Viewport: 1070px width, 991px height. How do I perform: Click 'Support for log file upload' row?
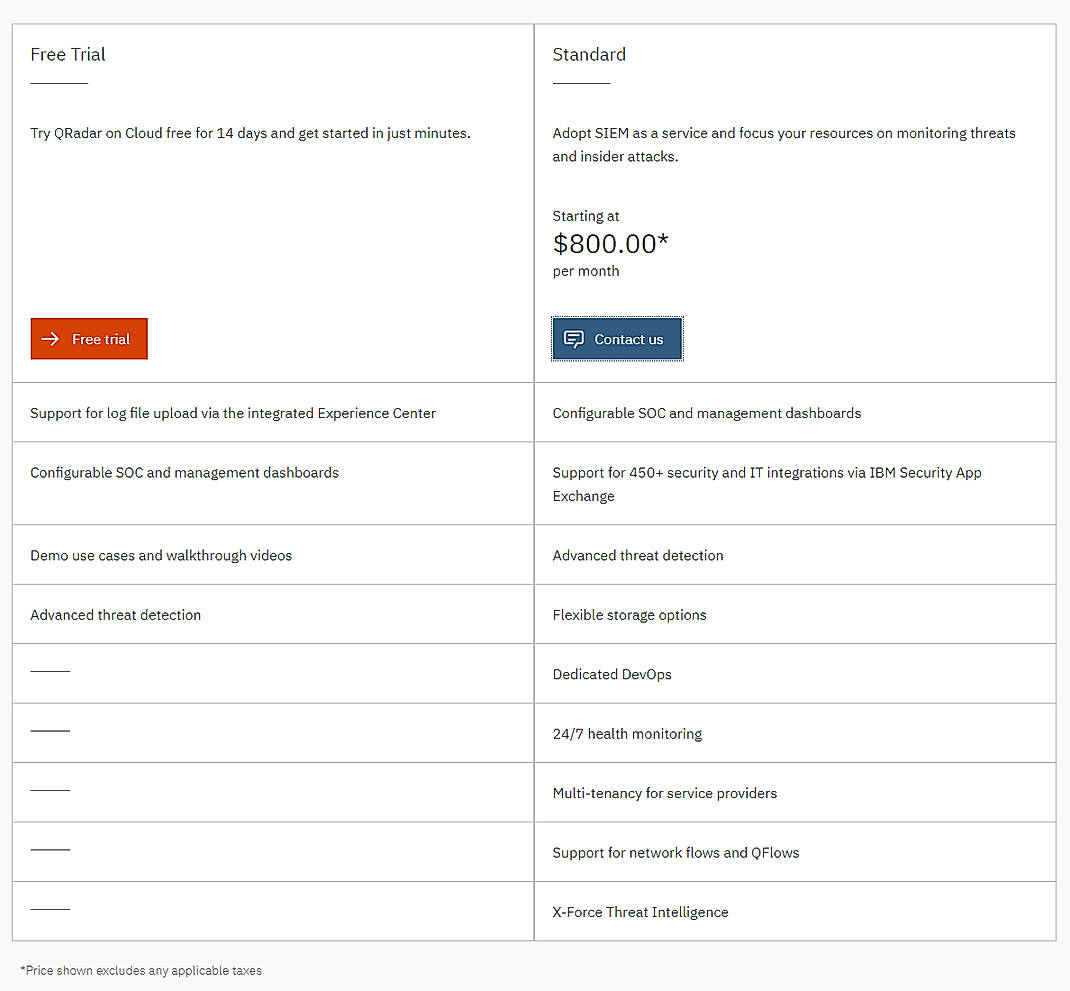273,412
